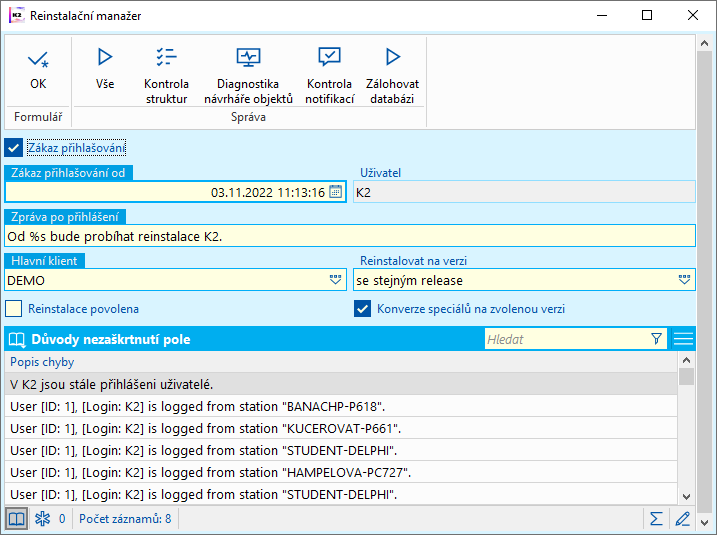
Task: Click the snowflake icon in status bar
Action: pyautogui.click(x=42, y=519)
